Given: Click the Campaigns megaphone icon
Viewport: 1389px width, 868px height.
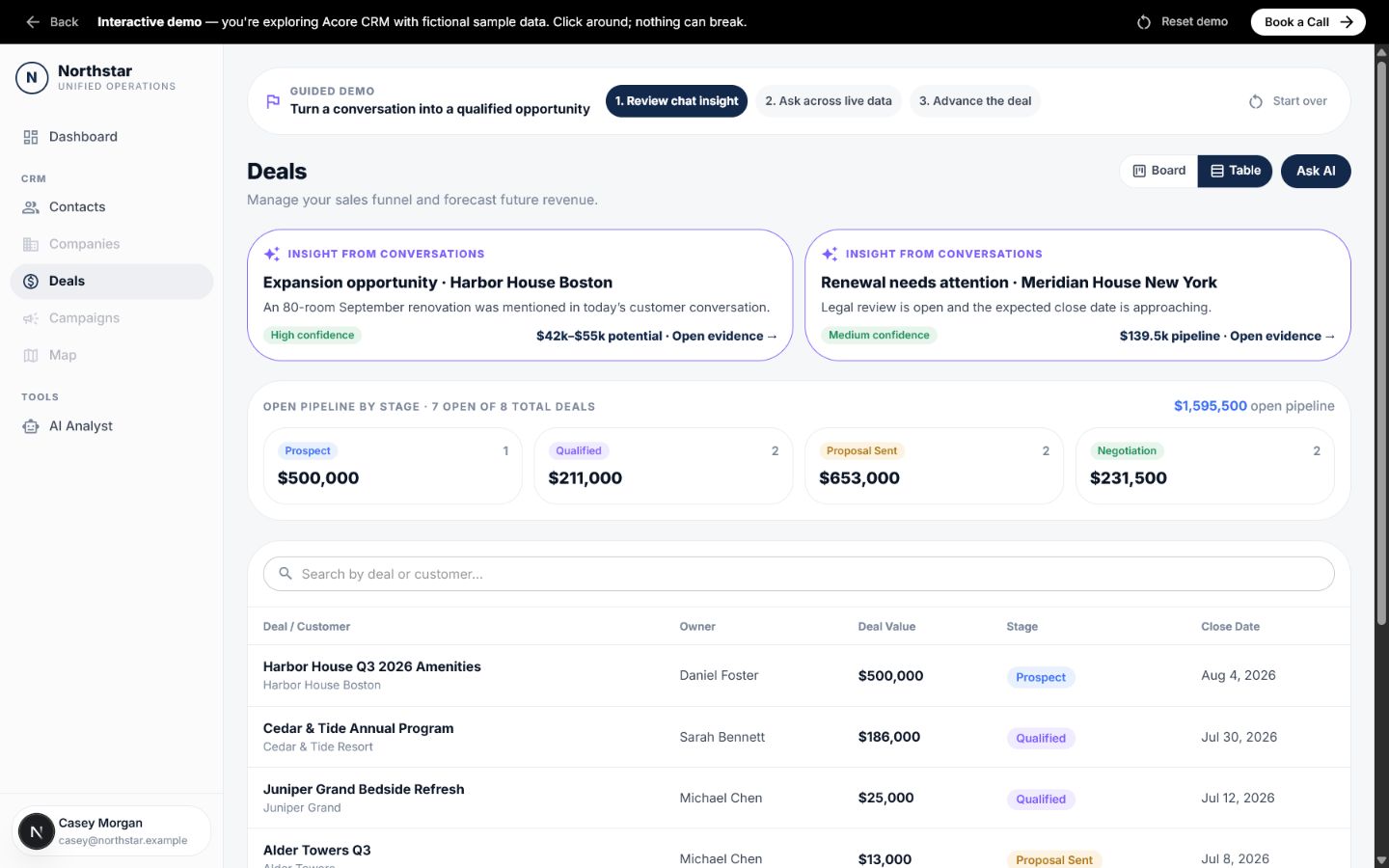Looking at the screenshot, I should tap(31, 318).
